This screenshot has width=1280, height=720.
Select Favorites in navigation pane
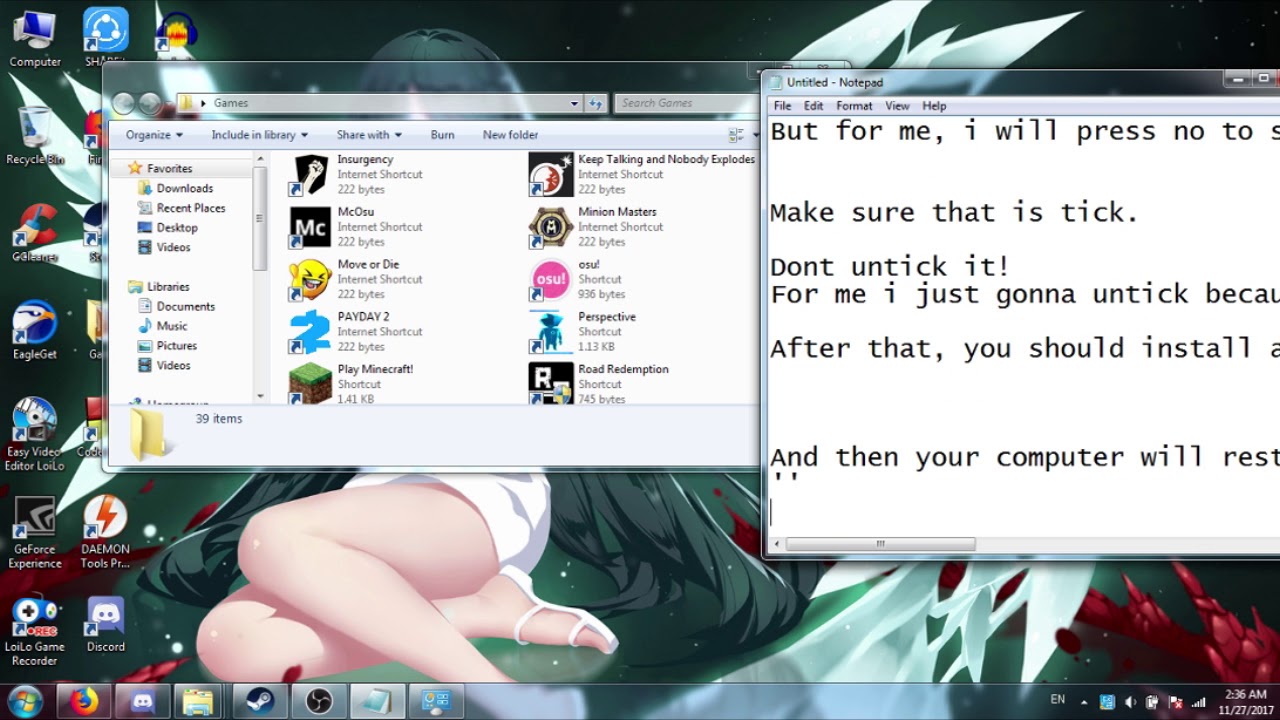[169, 168]
